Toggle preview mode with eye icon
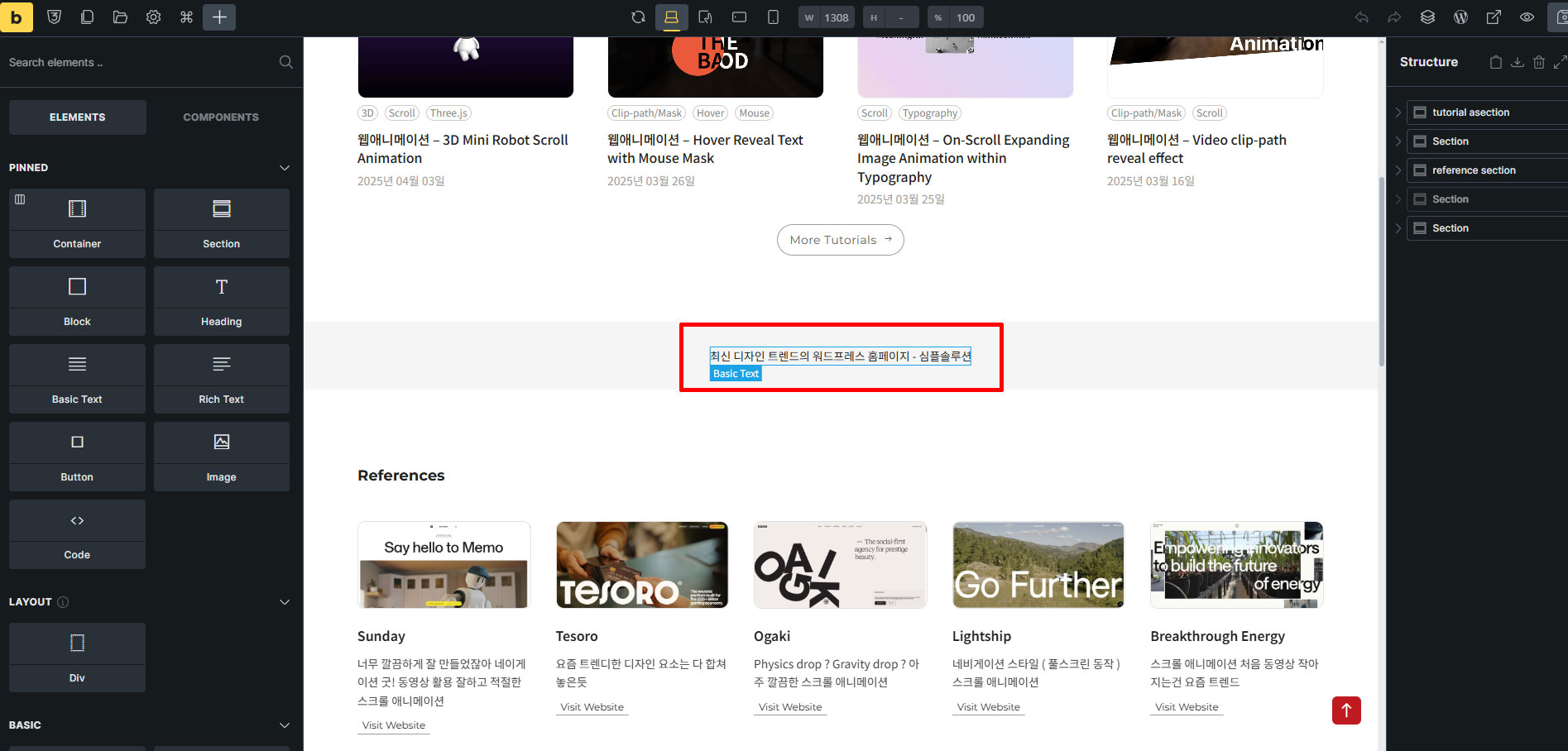 (x=1527, y=17)
